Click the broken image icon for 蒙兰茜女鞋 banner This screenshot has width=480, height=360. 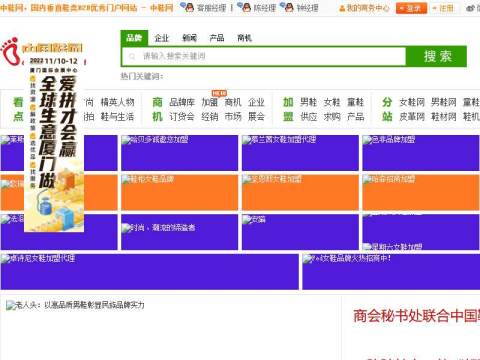coord(246,140)
